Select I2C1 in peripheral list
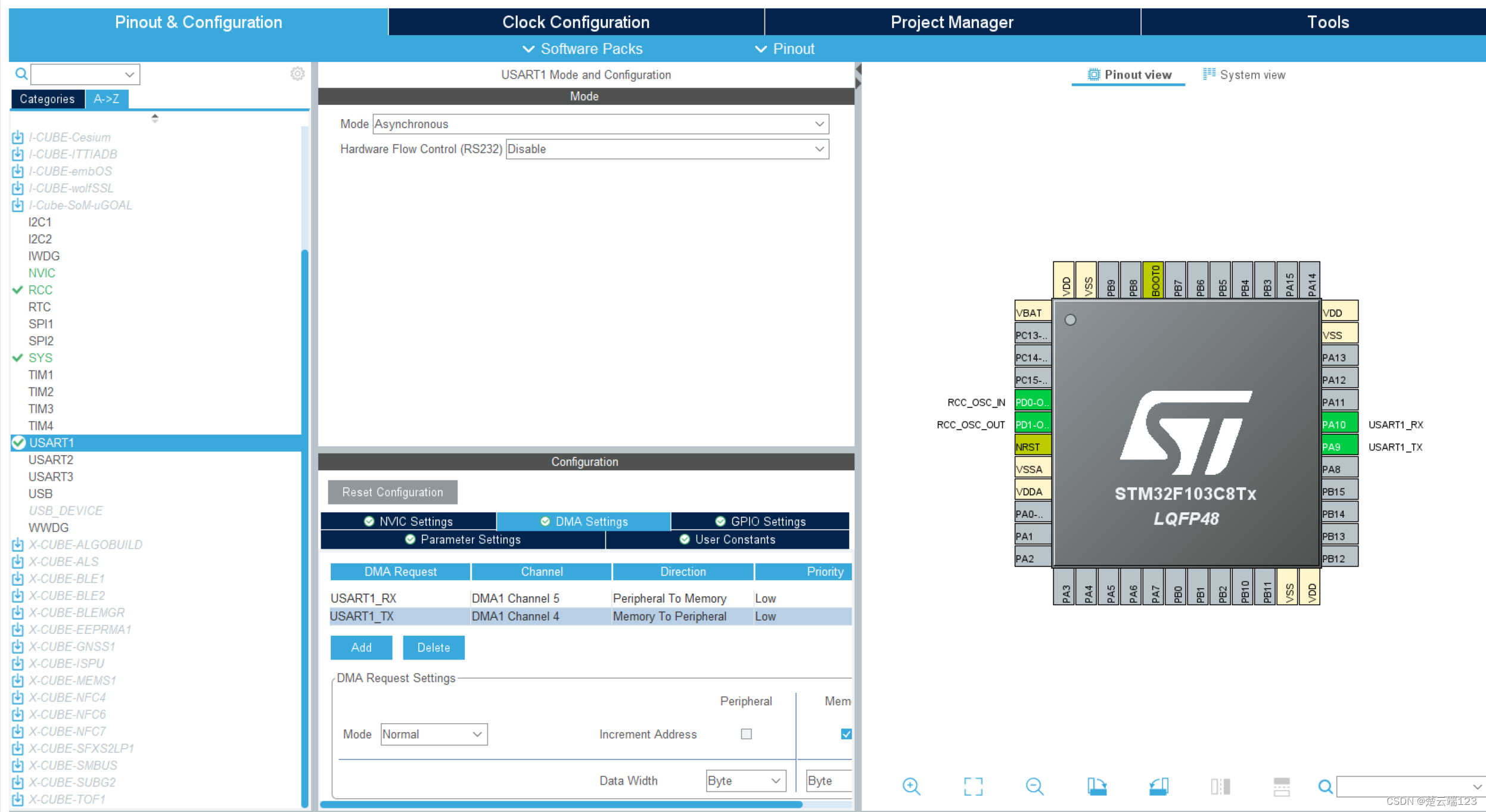Viewport: 1486px width, 812px height. tap(40, 222)
